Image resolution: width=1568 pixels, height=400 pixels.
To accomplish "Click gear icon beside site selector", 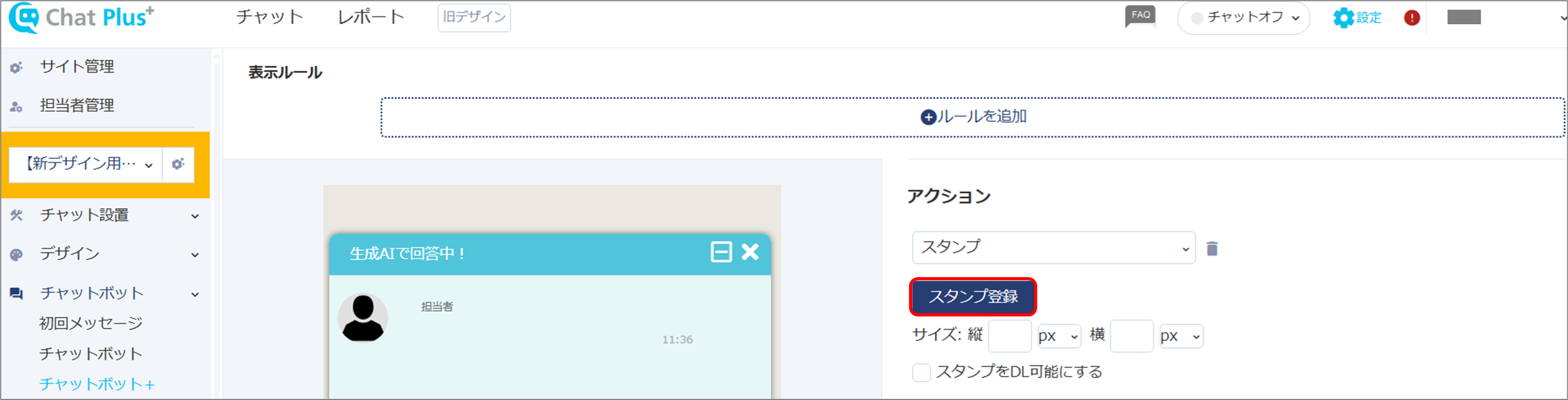I will pos(178,164).
